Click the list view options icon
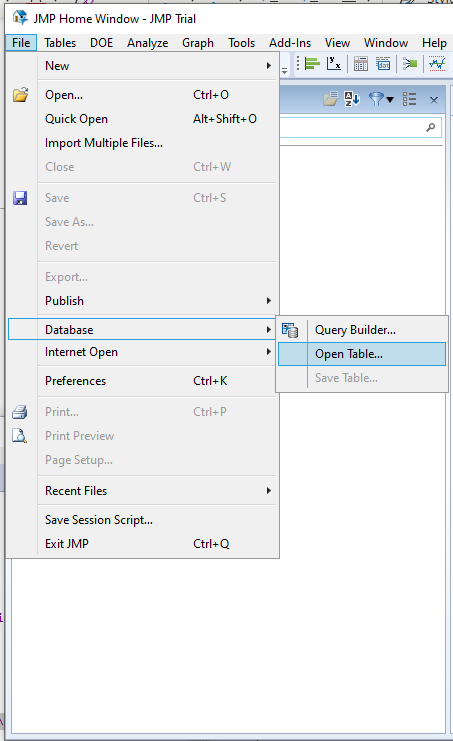The height and width of the screenshot is (741, 453). click(410, 99)
